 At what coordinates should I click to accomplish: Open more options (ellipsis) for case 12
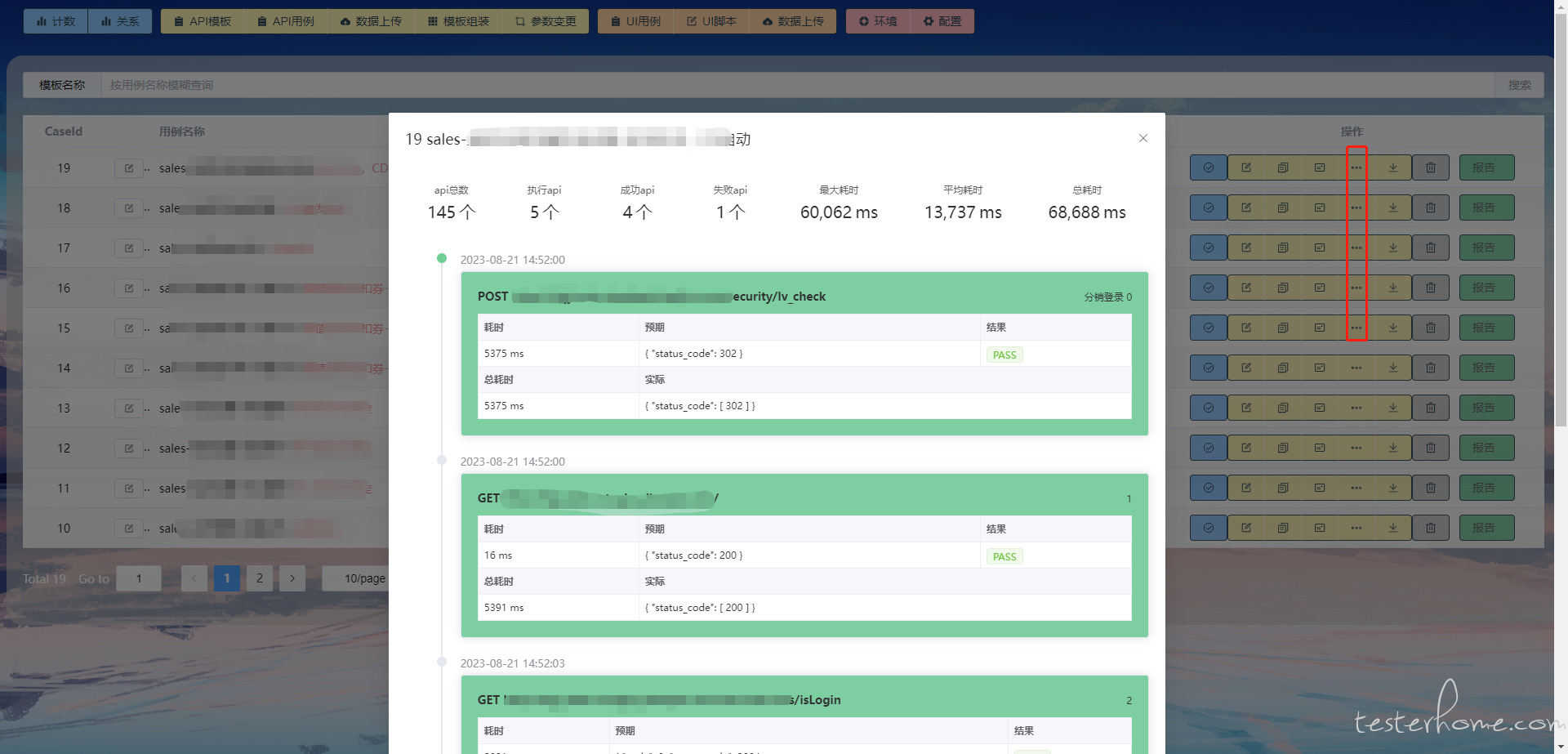pos(1356,448)
